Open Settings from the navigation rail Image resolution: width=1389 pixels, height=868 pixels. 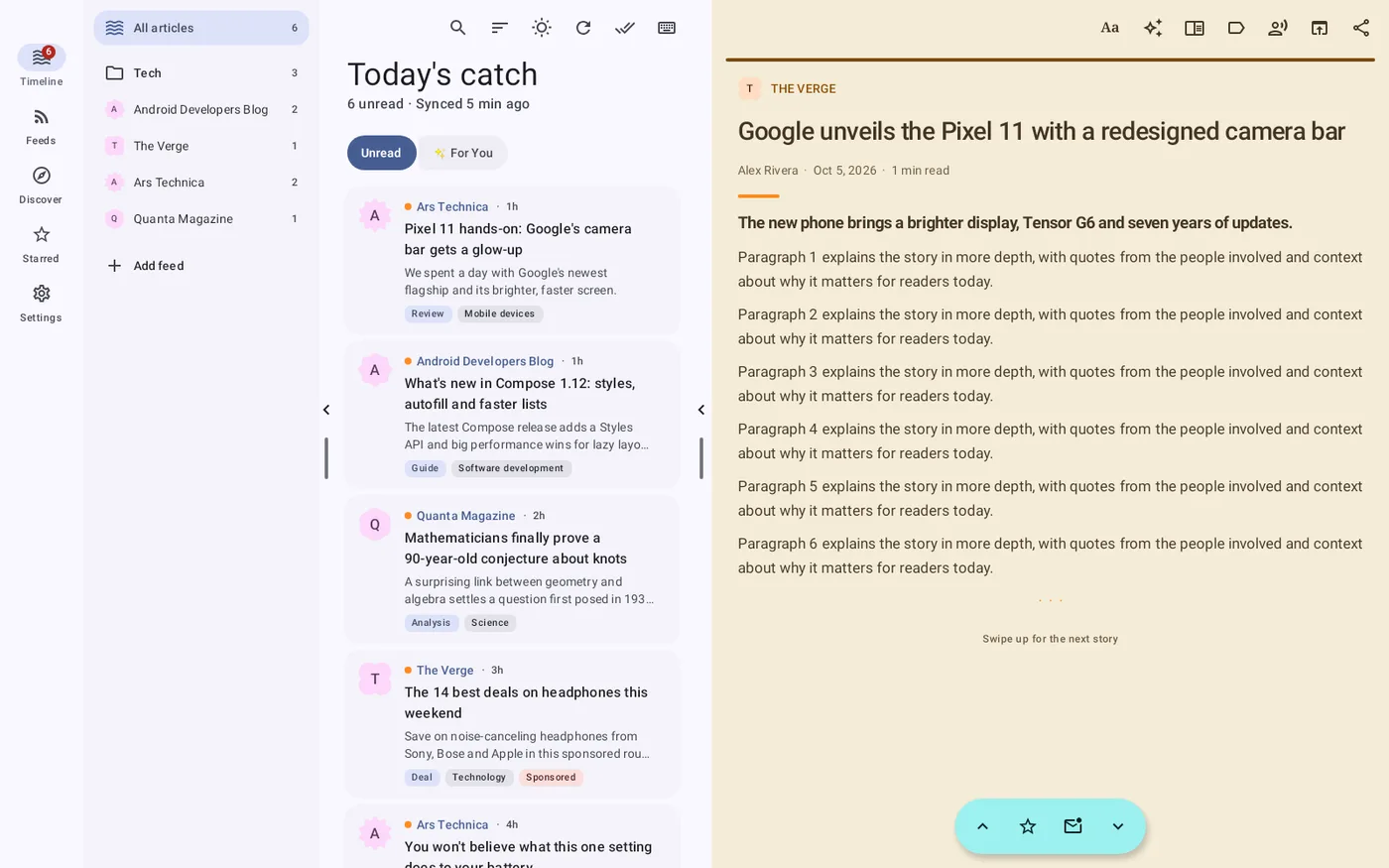click(41, 304)
